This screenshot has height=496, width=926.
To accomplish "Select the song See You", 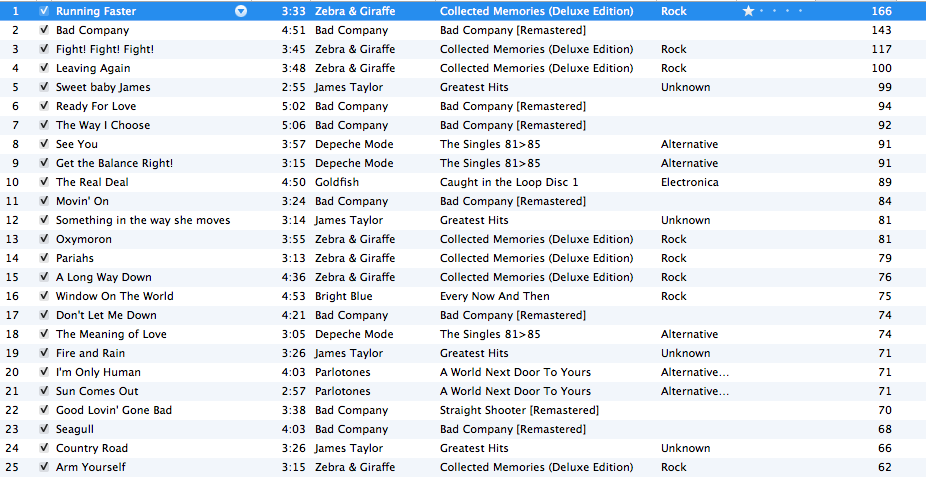I will 77,144.
